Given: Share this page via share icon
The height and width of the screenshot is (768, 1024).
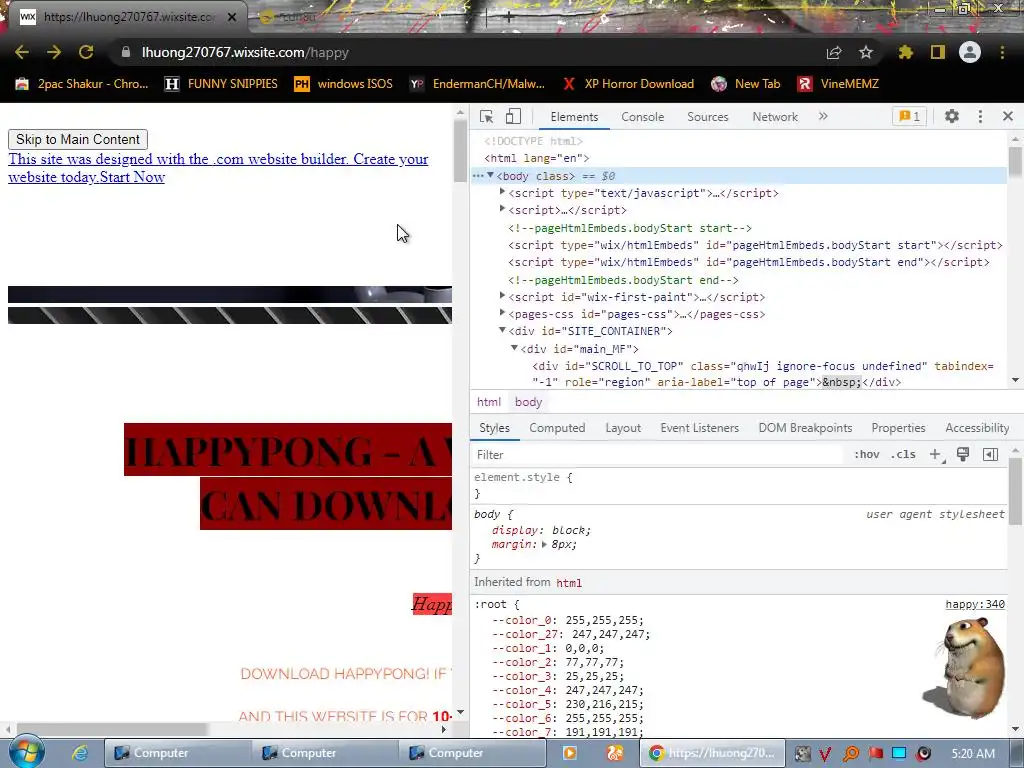Looking at the screenshot, I should 834,52.
